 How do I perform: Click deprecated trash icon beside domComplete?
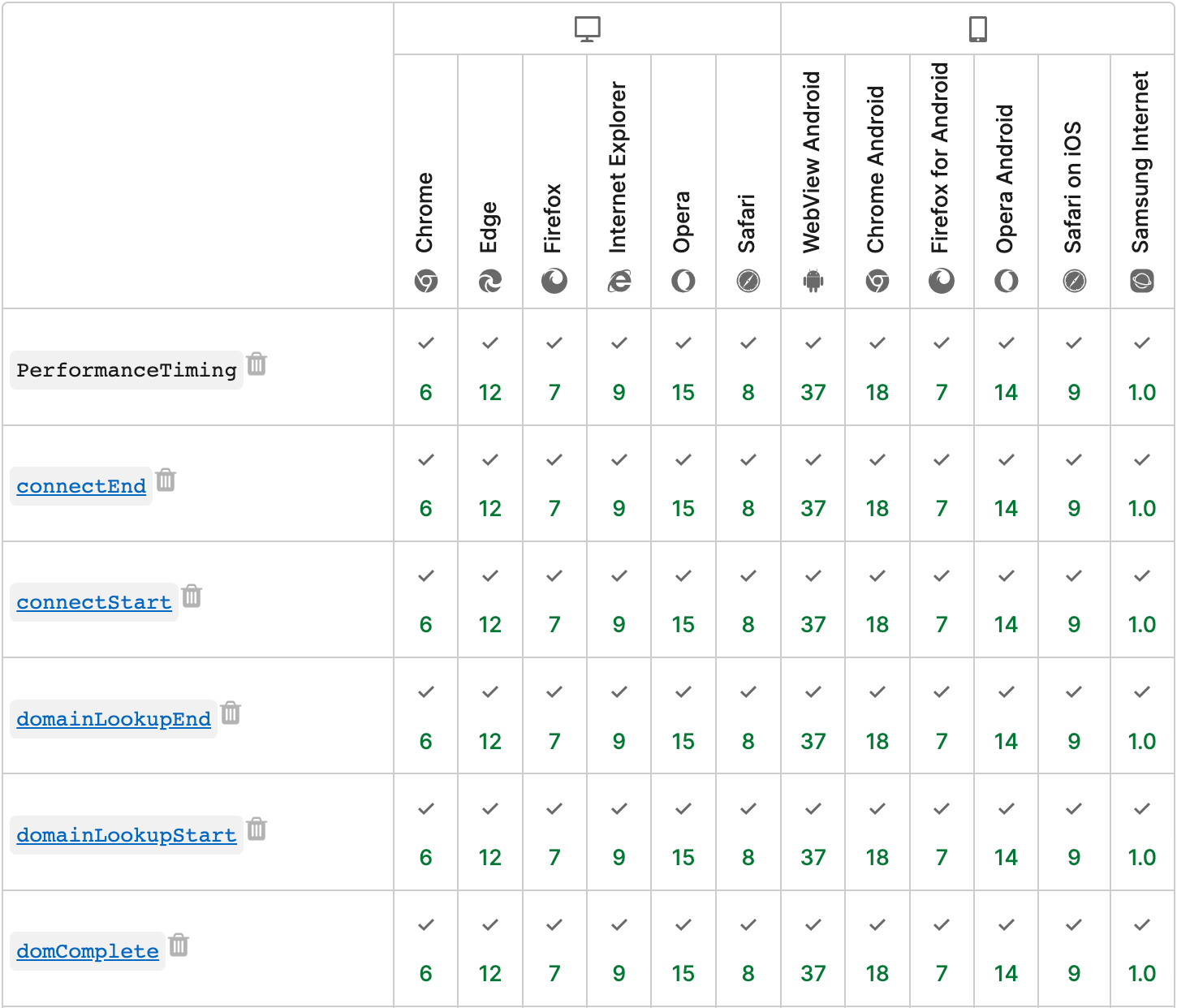pyautogui.click(x=179, y=945)
